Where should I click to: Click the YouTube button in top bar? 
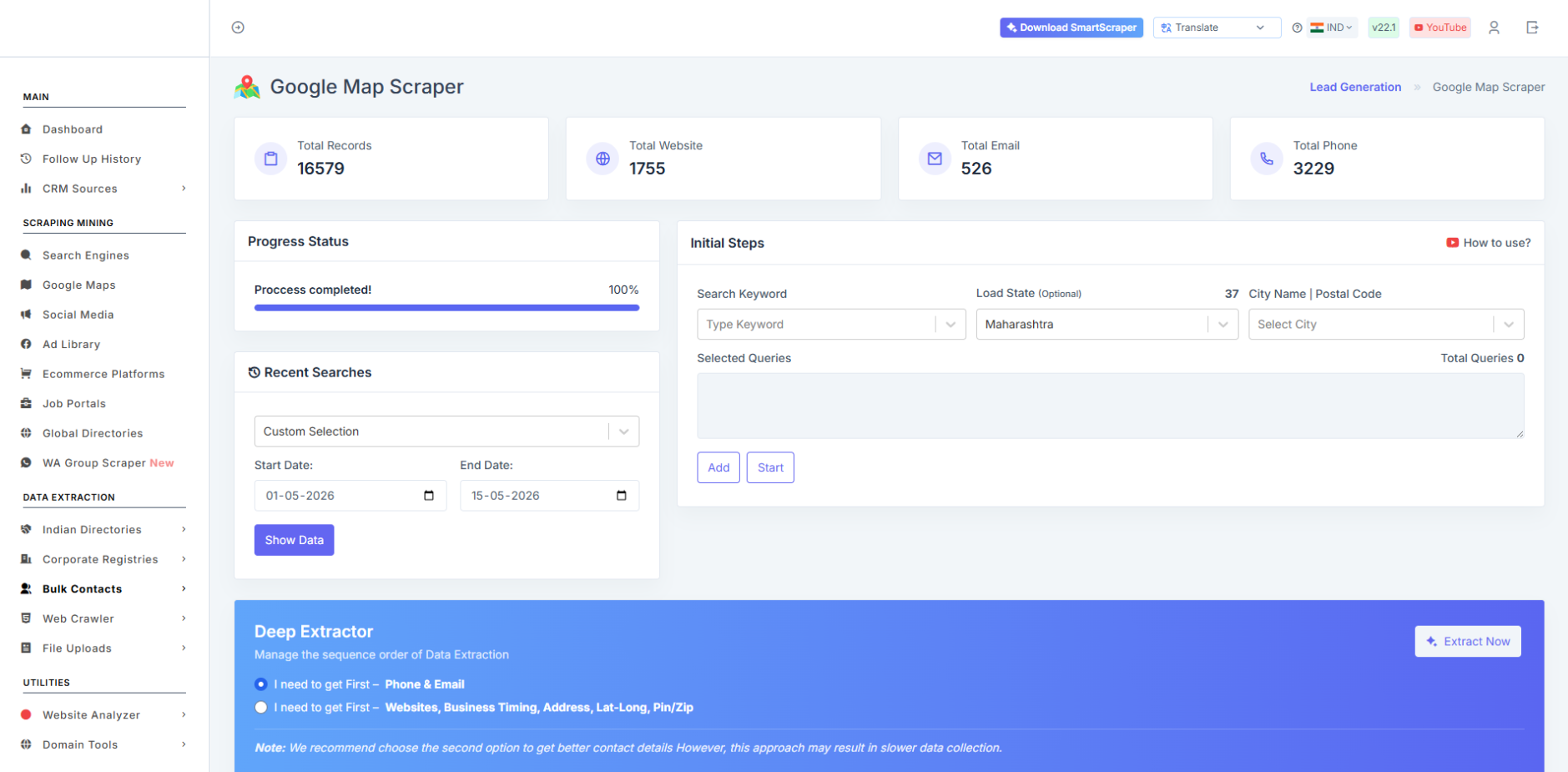1440,28
